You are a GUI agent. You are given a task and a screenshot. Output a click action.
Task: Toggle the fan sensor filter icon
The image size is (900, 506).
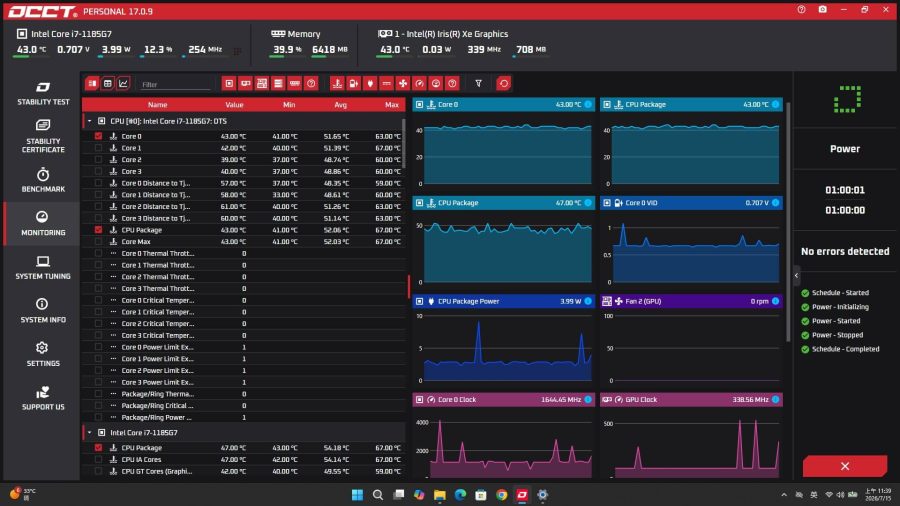tap(403, 84)
